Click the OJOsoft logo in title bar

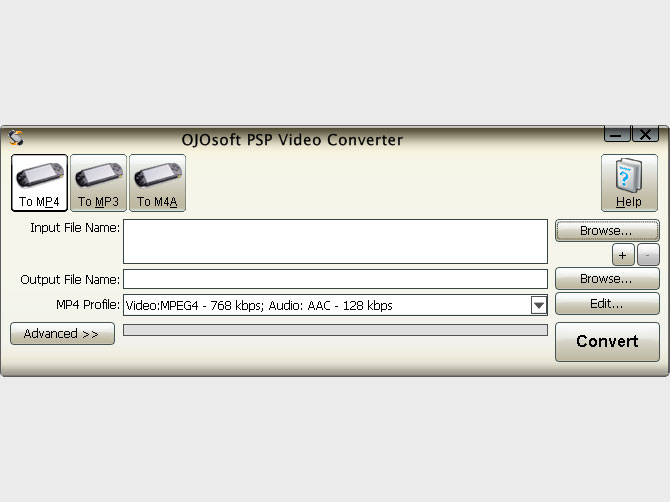pyautogui.click(x=16, y=138)
